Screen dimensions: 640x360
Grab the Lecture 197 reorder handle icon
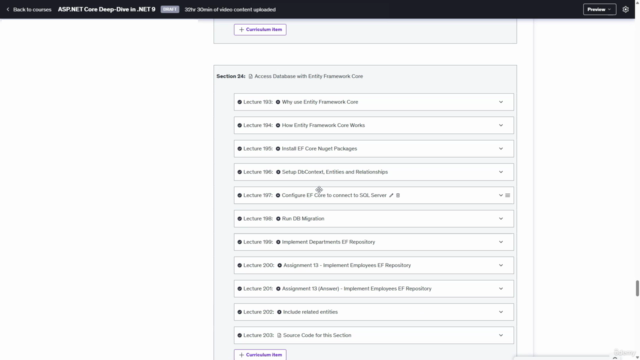(508, 196)
